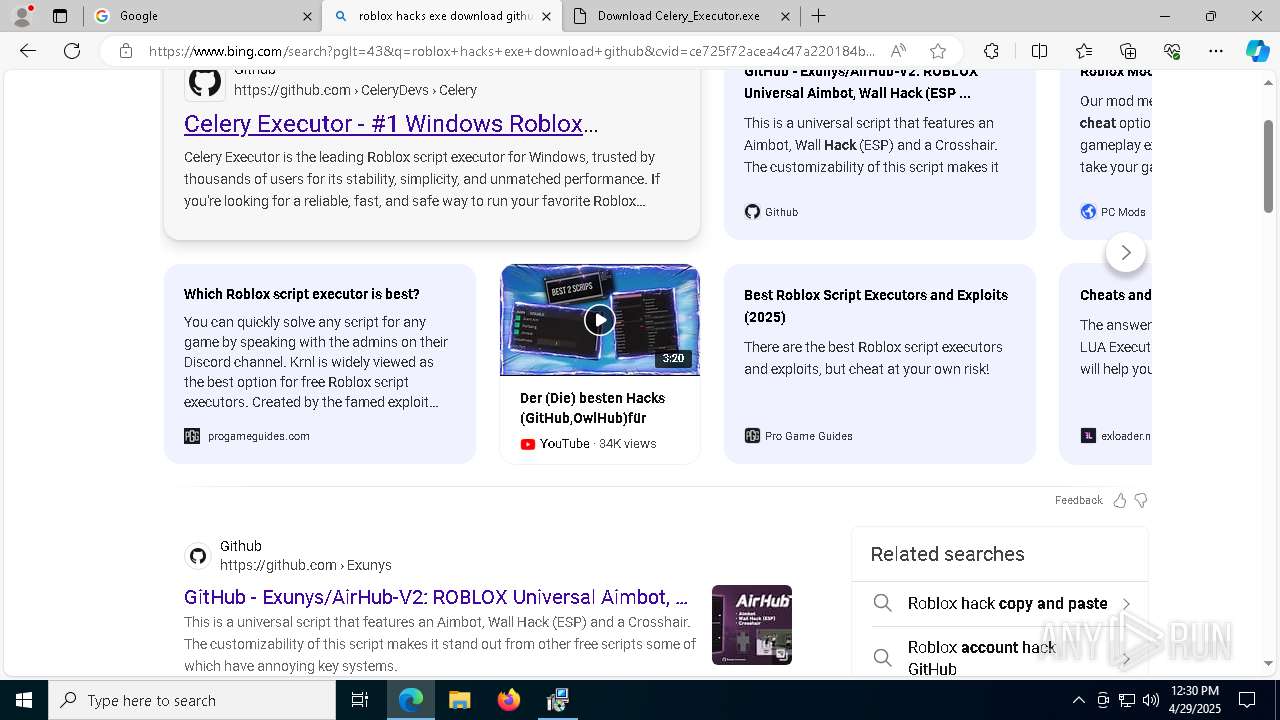
Task: Open Task View on the taskbar
Action: tap(360, 700)
